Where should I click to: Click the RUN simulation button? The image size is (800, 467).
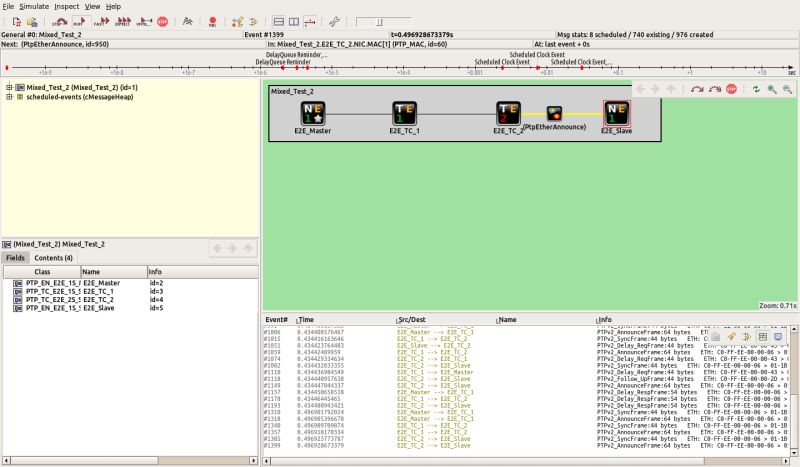pyautogui.click(x=81, y=22)
